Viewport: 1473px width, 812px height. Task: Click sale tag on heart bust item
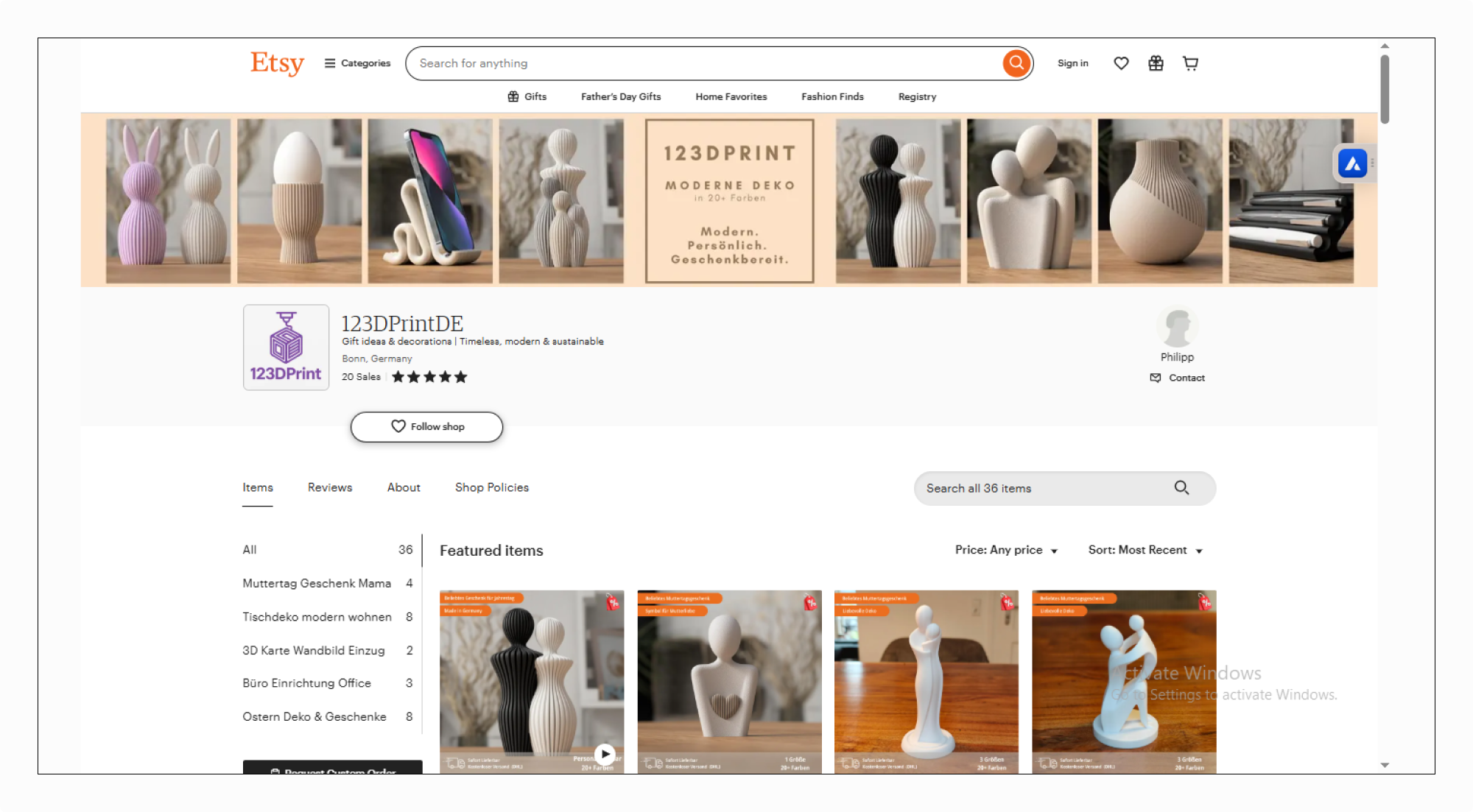point(810,602)
